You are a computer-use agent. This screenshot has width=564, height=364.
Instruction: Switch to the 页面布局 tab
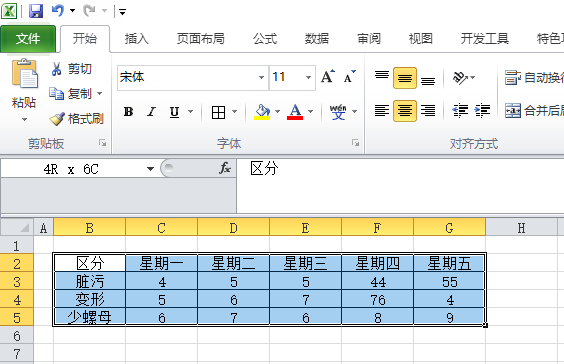(200, 38)
